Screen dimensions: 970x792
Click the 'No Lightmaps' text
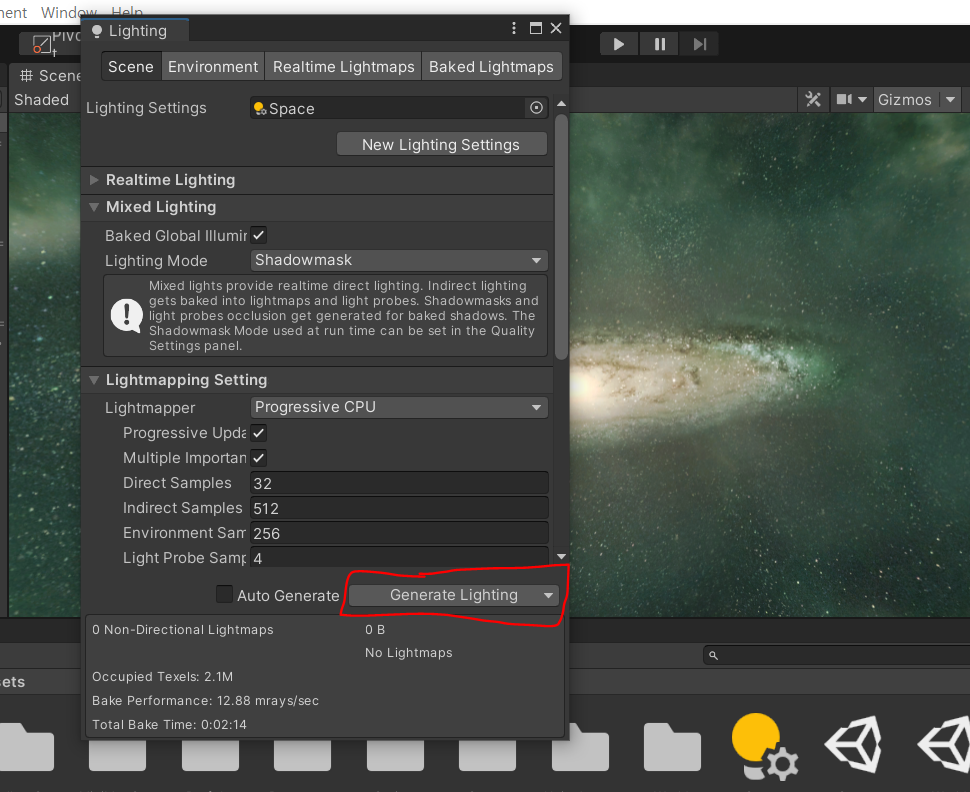(408, 653)
